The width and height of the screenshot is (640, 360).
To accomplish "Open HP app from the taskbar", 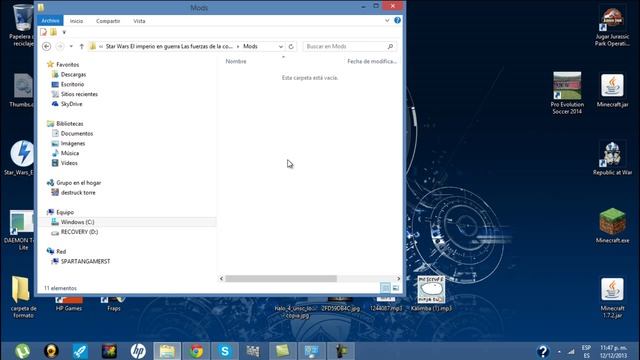I will click(138, 351).
